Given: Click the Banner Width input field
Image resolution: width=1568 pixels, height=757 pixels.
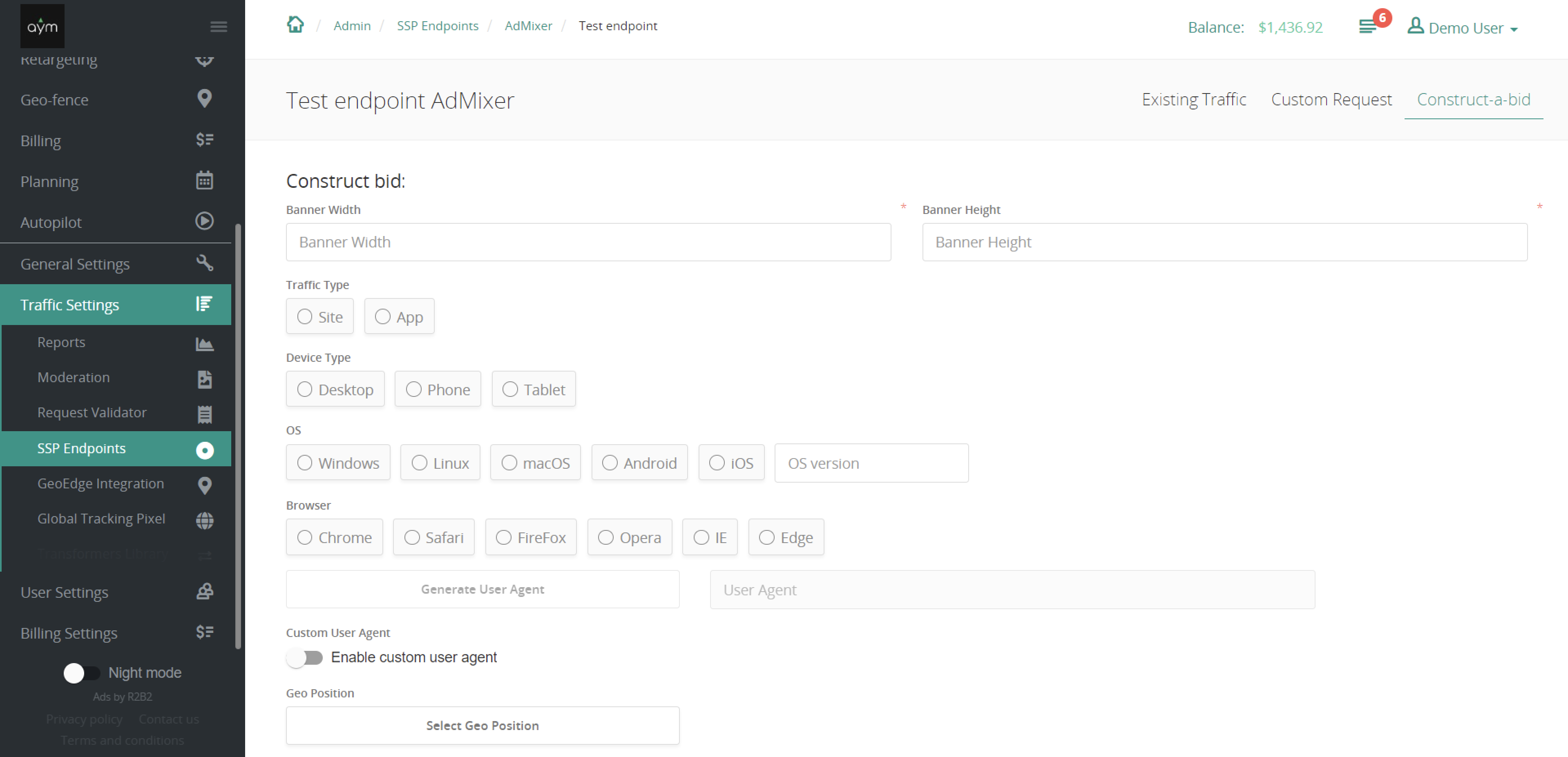Looking at the screenshot, I should [x=588, y=242].
